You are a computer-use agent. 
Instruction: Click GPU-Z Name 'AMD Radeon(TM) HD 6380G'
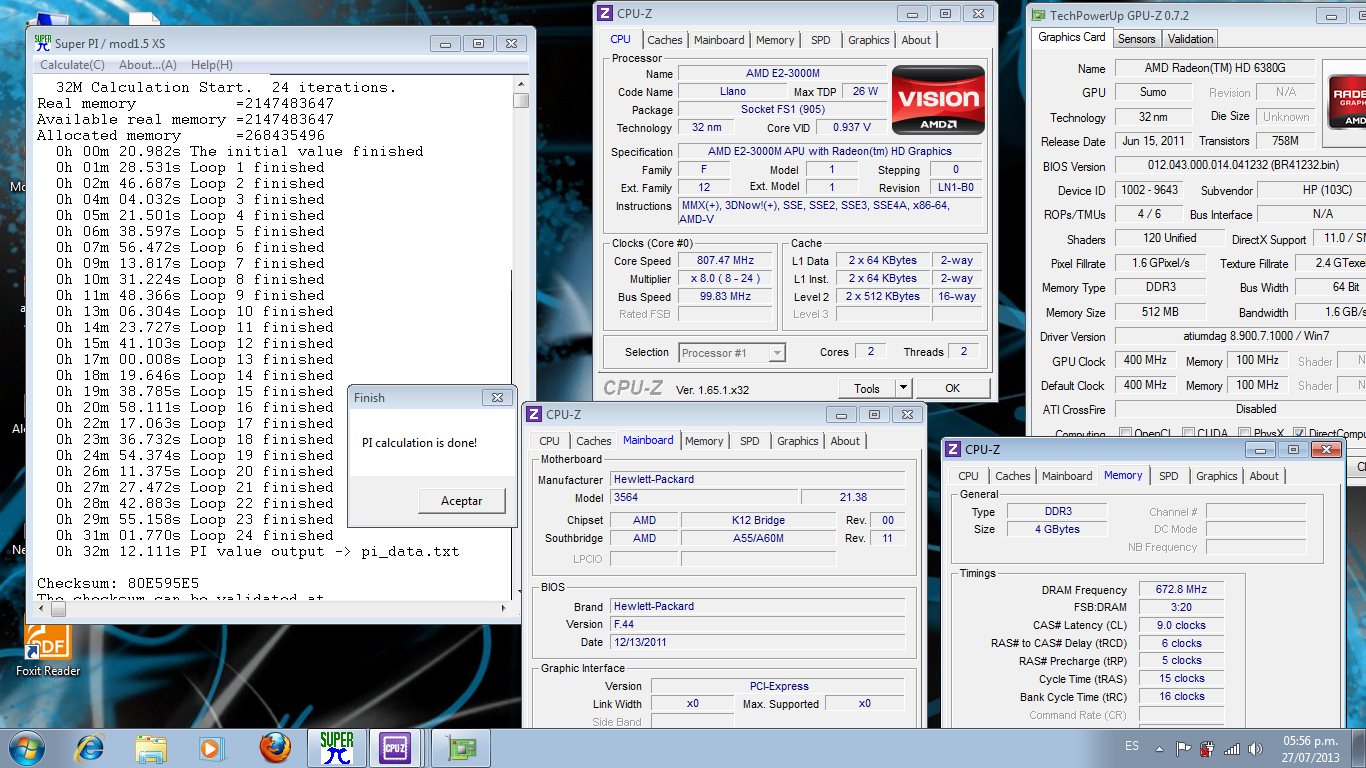[x=1214, y=68]
